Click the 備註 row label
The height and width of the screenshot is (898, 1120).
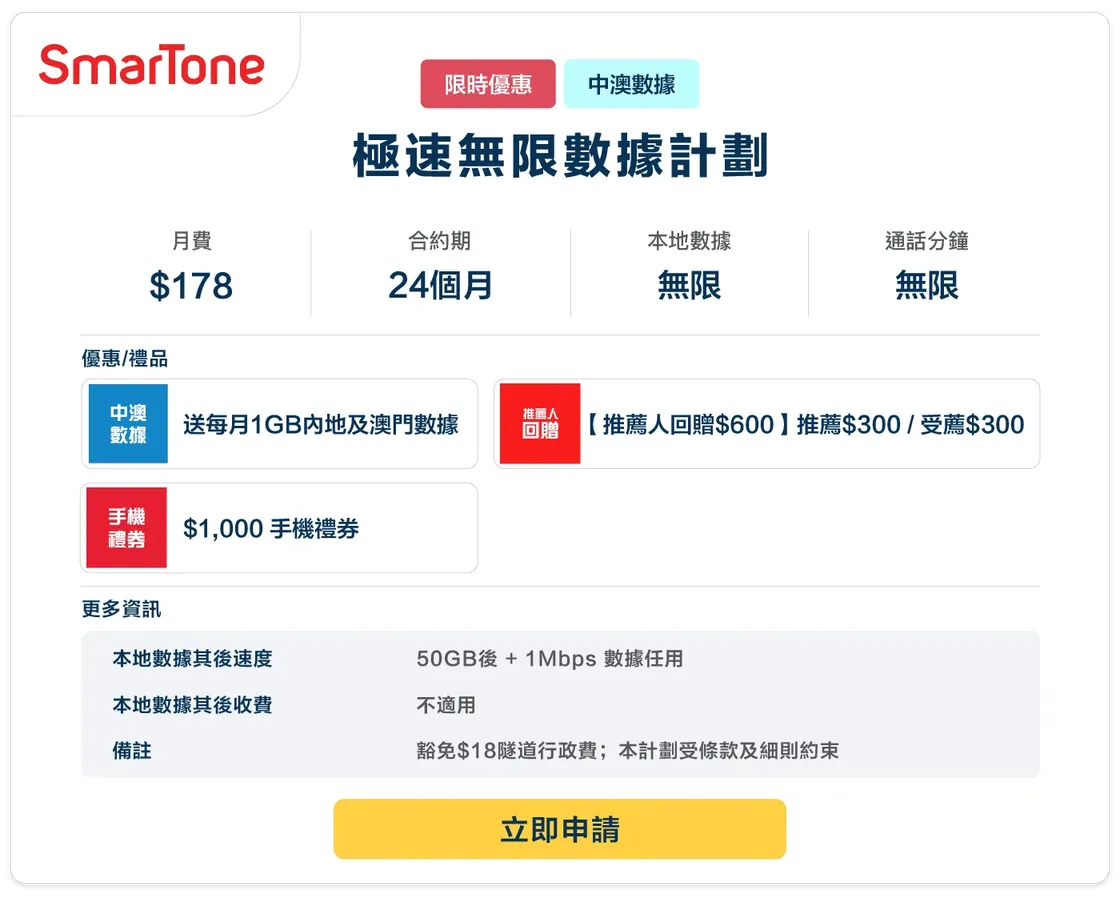[132, 751]
